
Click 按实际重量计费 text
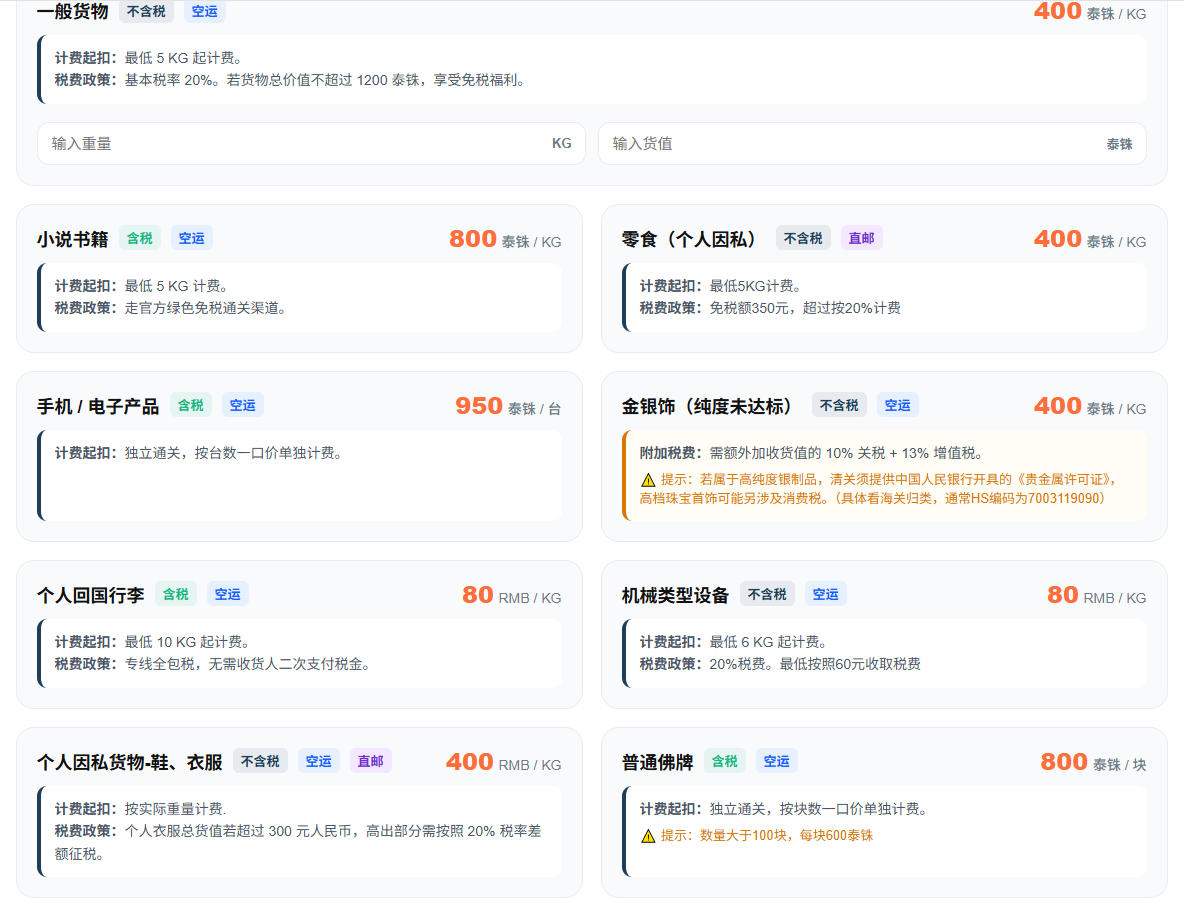176,809
